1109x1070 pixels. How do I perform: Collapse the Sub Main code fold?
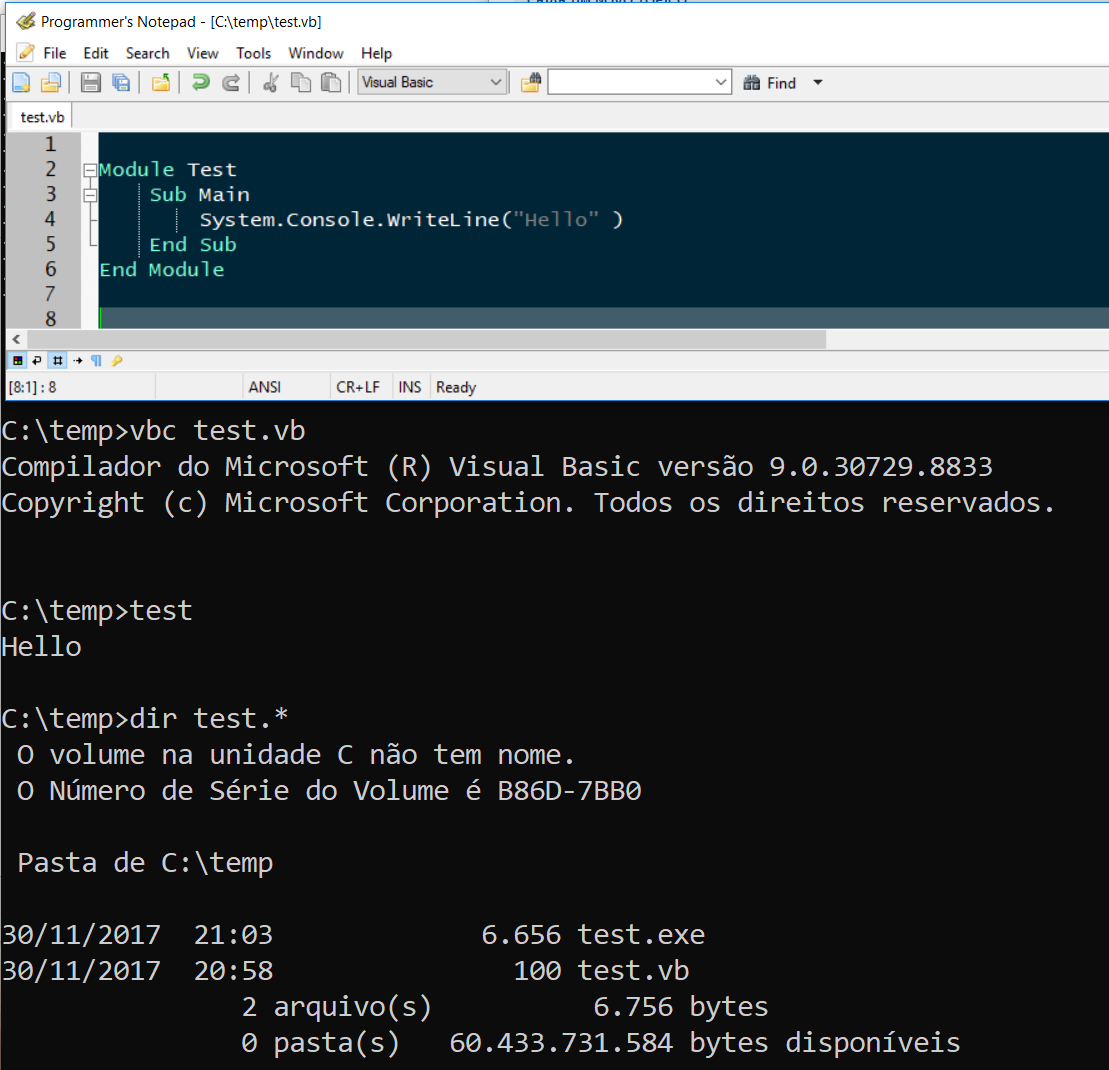click(90, 195)
